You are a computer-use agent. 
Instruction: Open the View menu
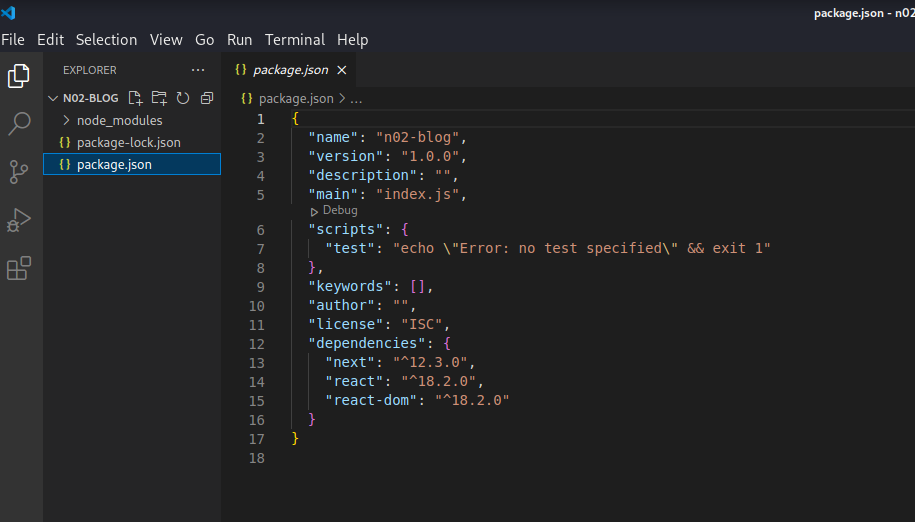click(166, 40)
